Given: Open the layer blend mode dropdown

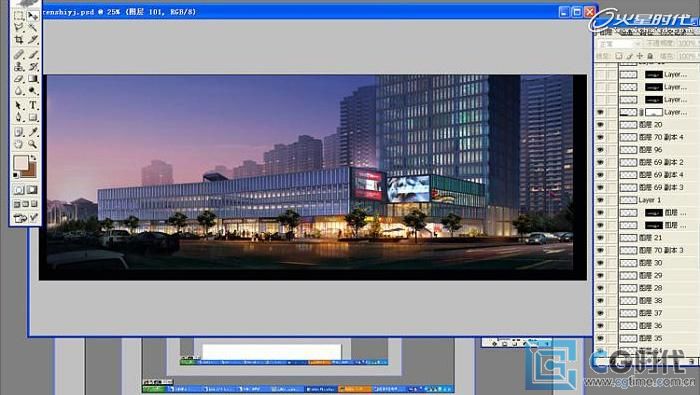Looking at the screenshot, I should [620, 44].
